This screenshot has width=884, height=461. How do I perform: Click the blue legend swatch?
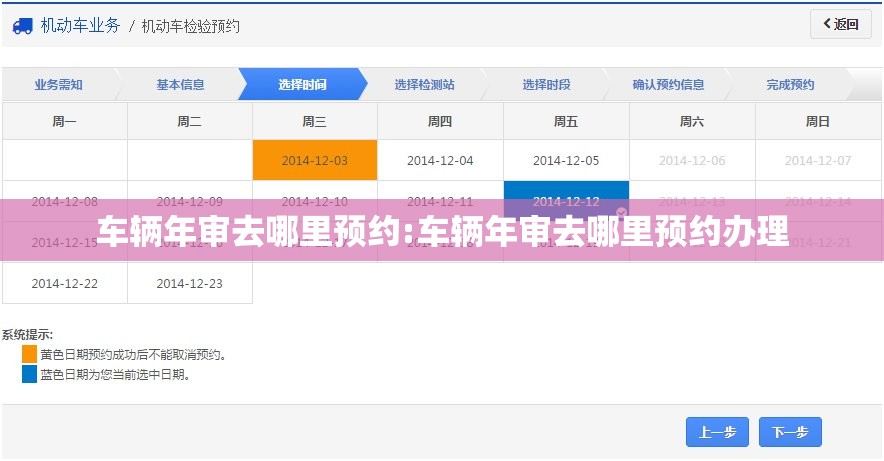[29, 374]
